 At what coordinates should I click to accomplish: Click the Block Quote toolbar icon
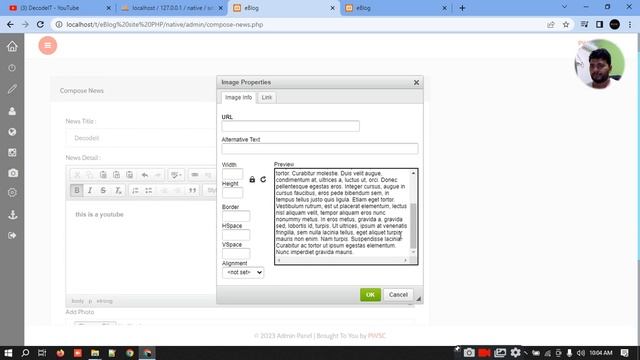192,190
